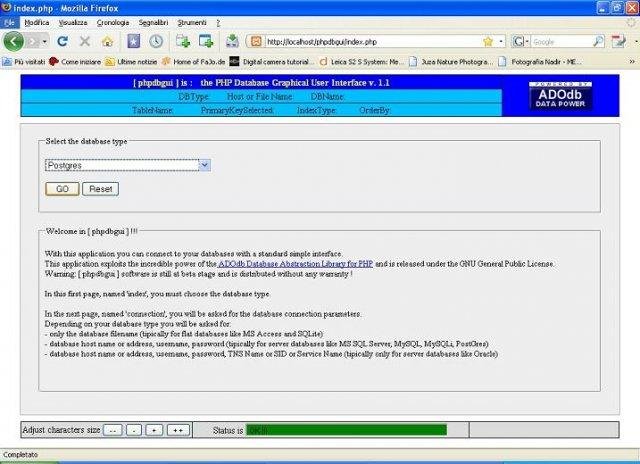Open the Segnalibri menu
This screenshot has width=640, height=464.
pos(153,23)
